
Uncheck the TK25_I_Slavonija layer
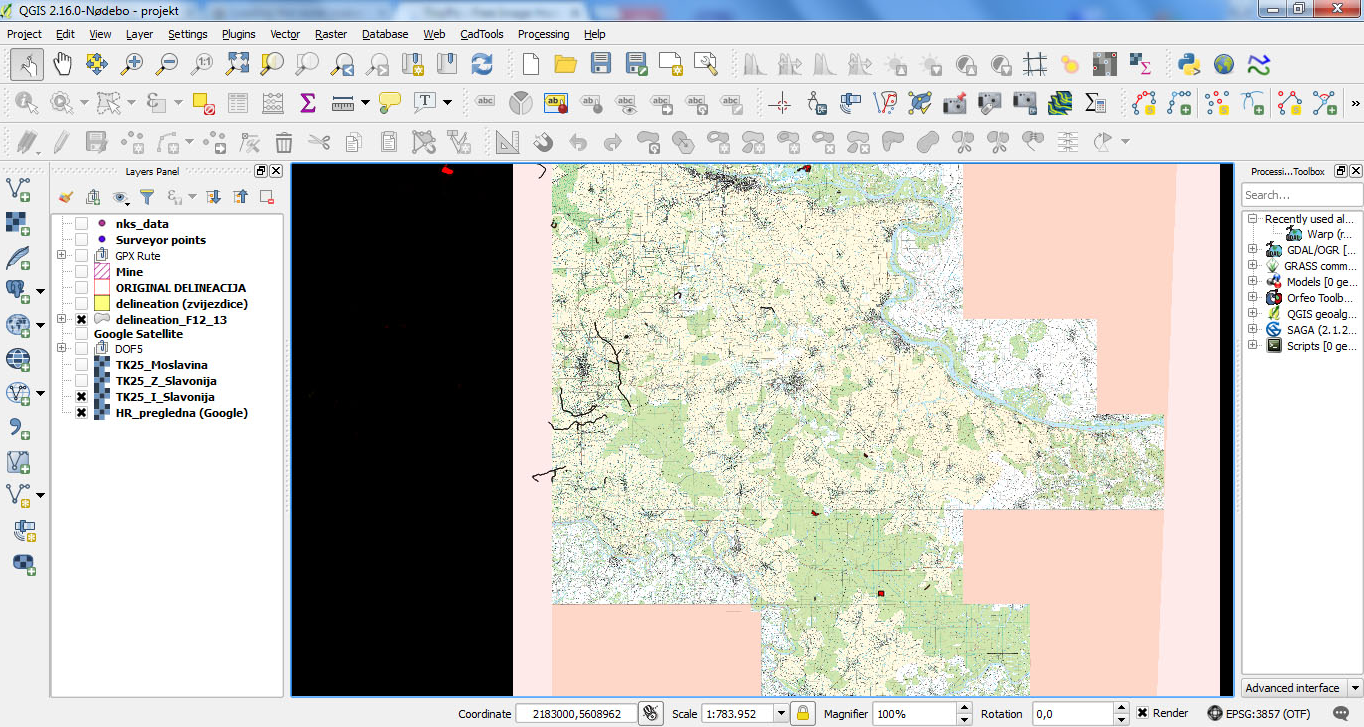pos(81,397)
